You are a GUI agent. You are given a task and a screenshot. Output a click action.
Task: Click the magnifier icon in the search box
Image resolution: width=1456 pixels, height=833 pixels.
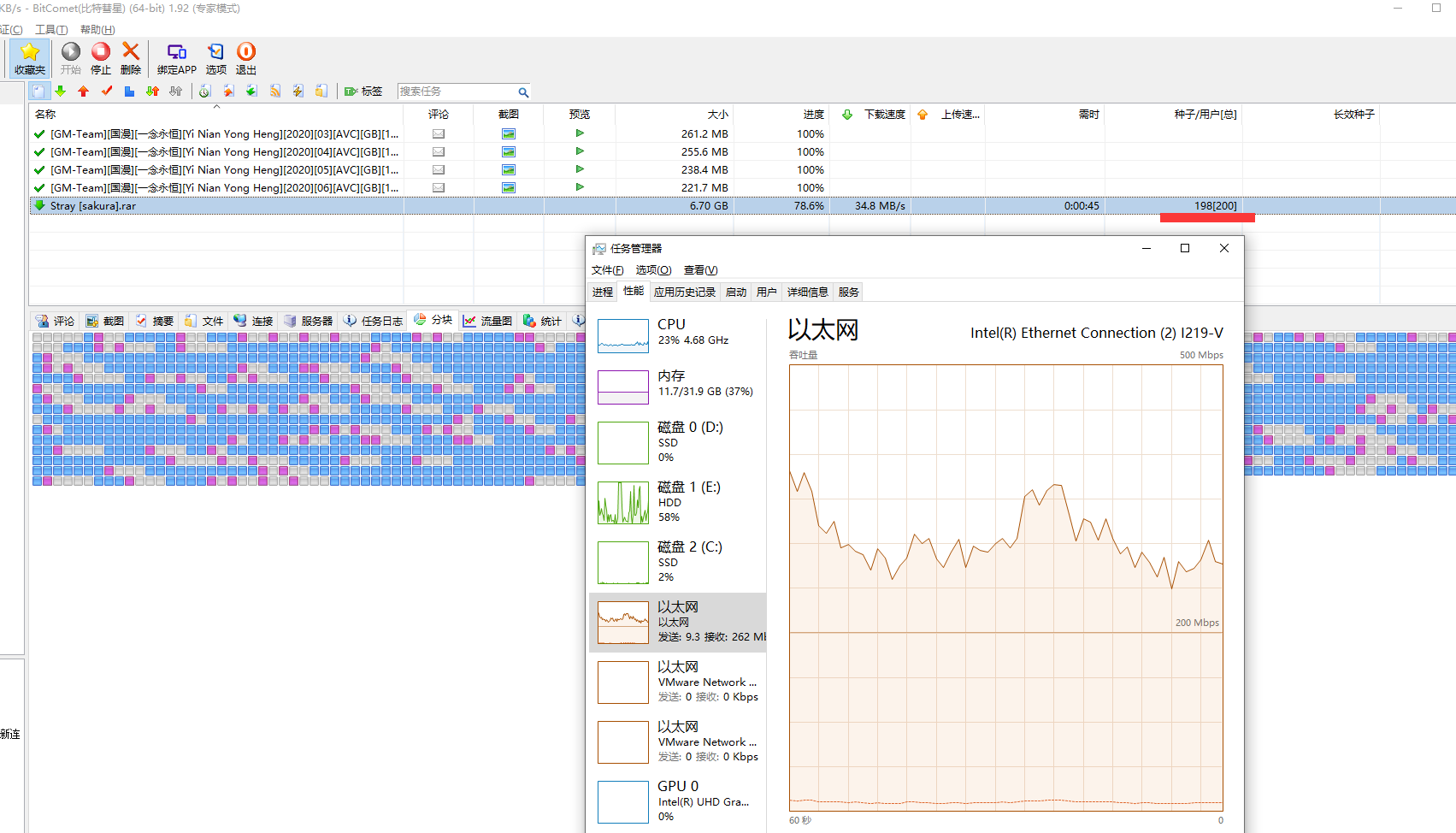522,92
